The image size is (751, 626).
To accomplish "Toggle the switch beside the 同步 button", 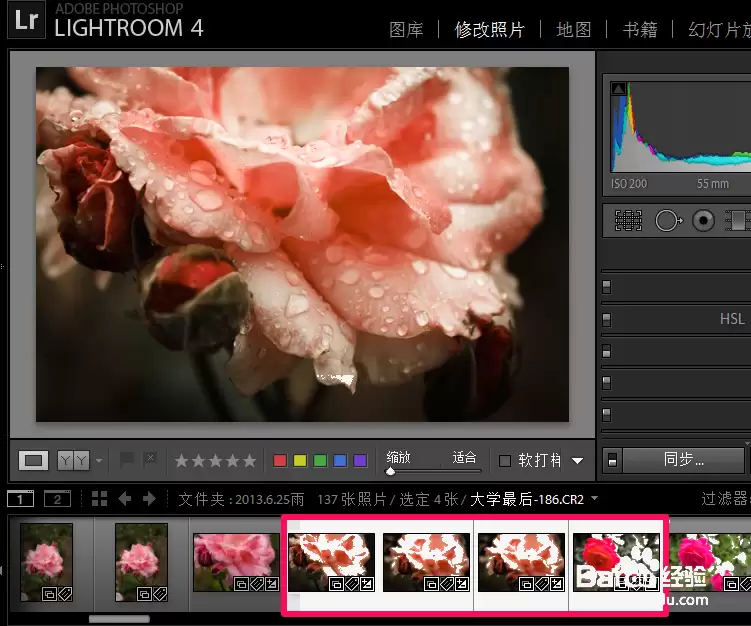I will point(612,460).
